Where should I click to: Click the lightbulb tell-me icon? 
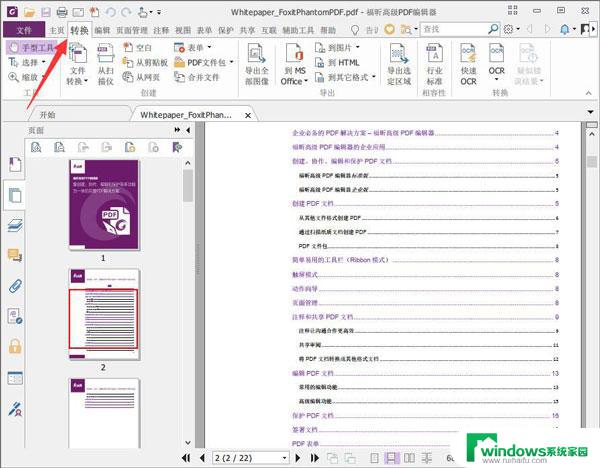coord(355,30)
